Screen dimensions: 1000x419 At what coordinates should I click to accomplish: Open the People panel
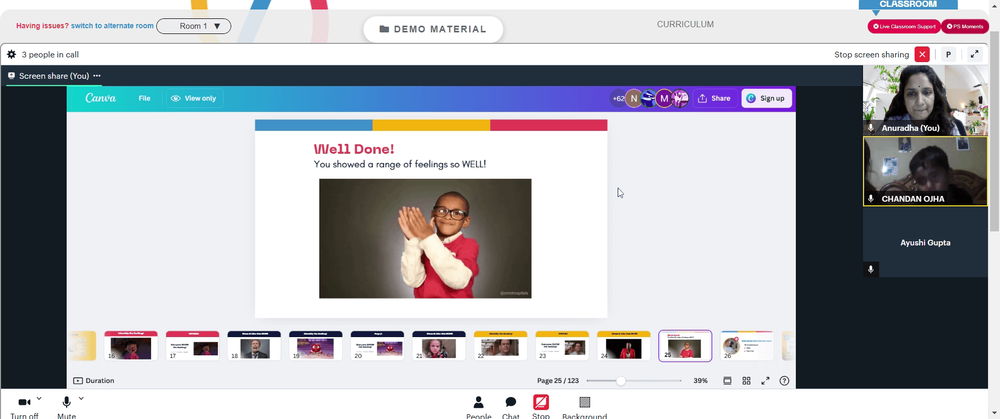[478, 406]
